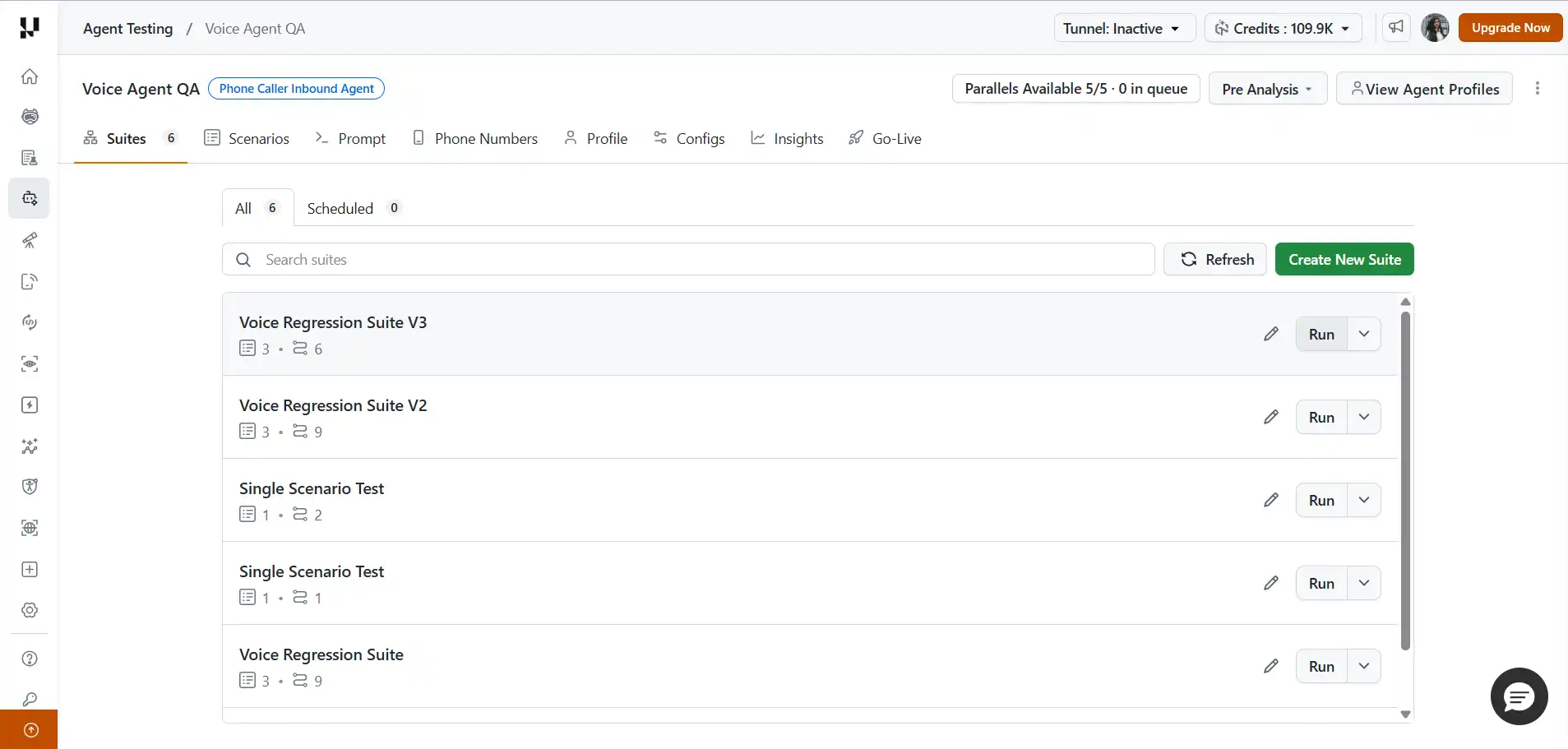Click the Agent Testing breadcrumb link
This screenshot has width=1568, height=749.
(128, 29)
